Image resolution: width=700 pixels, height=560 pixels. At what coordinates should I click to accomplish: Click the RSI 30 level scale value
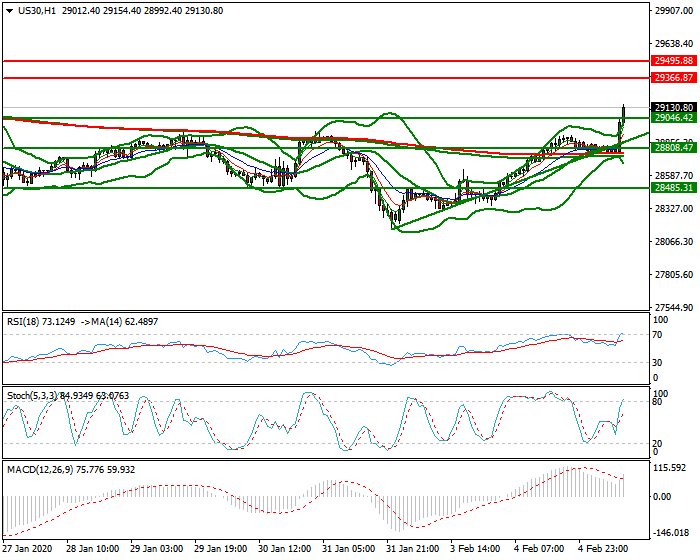(657, 363)
